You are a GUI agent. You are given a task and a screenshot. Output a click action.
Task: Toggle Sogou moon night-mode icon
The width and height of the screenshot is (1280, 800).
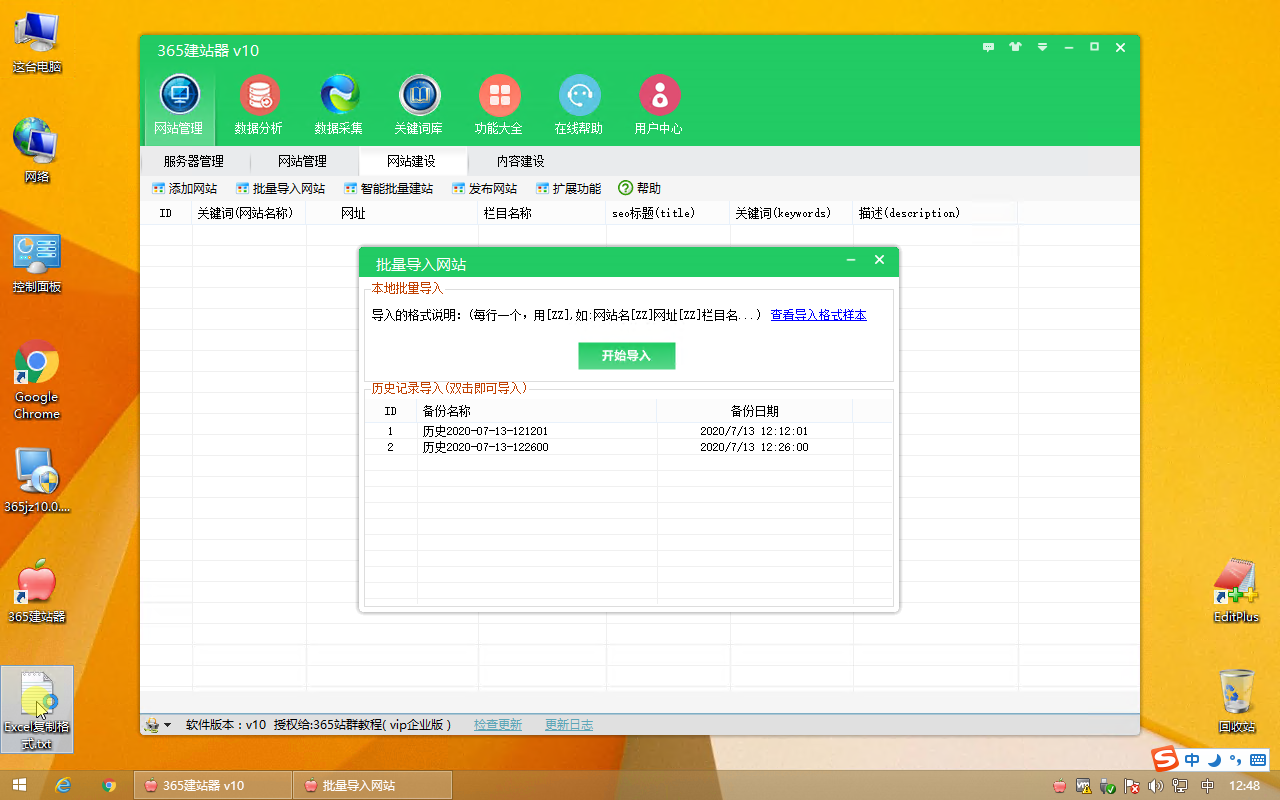(1214, 760)
